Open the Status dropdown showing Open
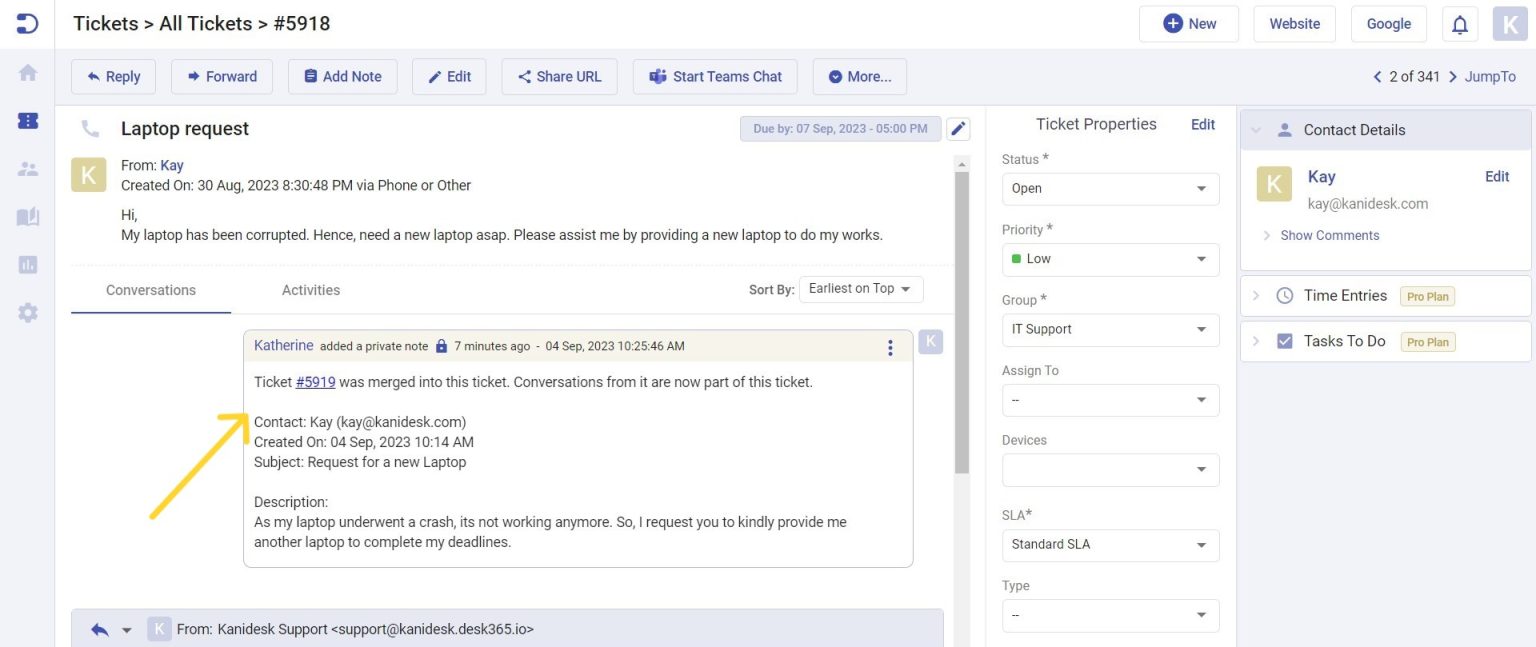 [x=1110, y=188]
